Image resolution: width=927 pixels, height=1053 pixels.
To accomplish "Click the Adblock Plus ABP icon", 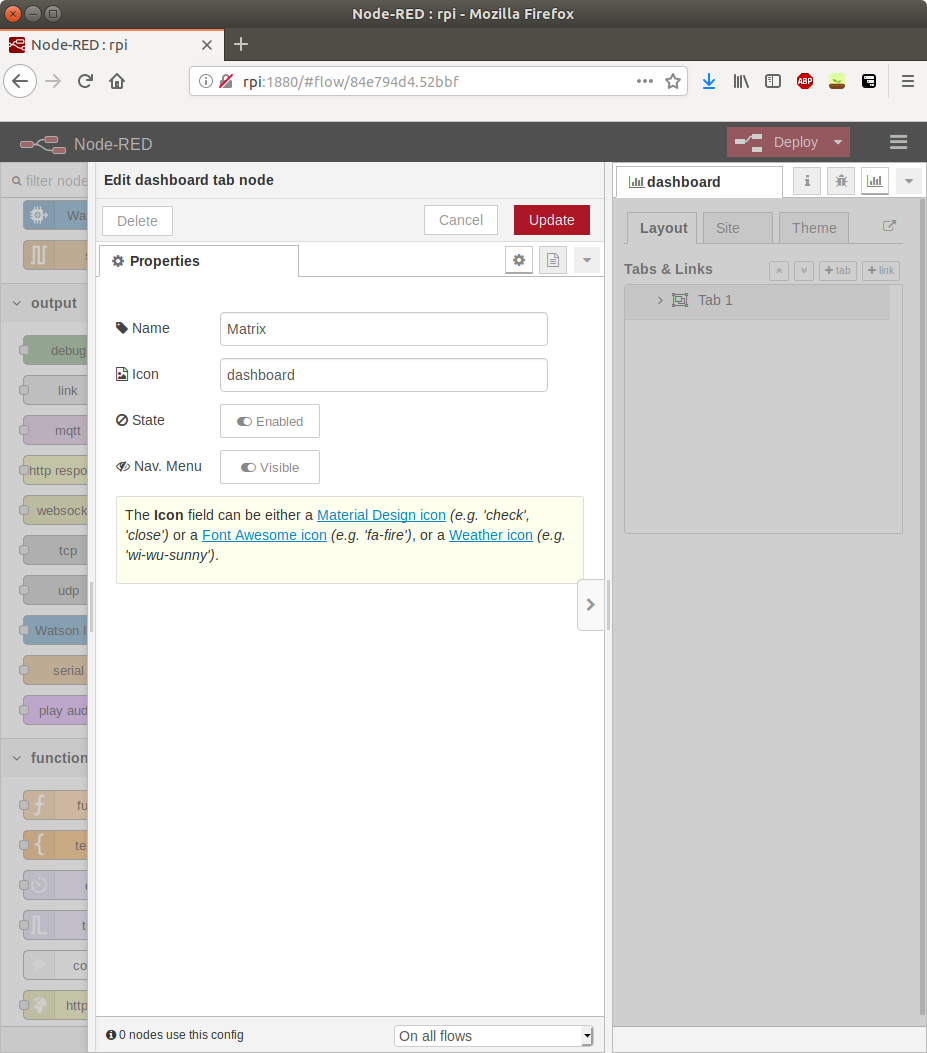I will click(805, 81).
